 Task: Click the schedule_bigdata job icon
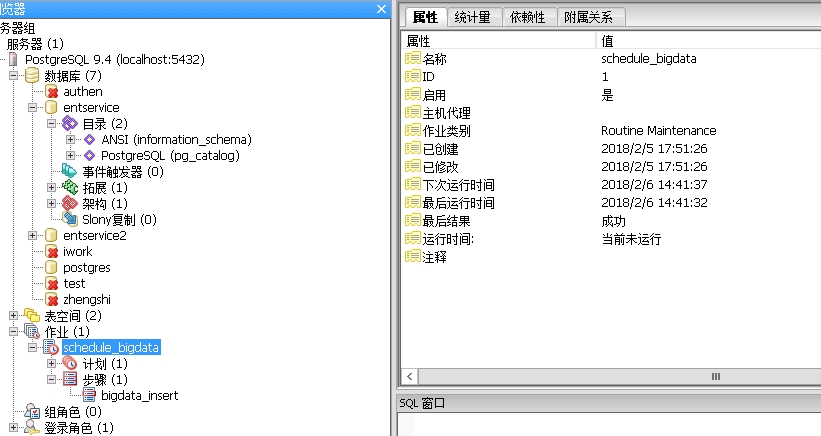coord(50,347)
